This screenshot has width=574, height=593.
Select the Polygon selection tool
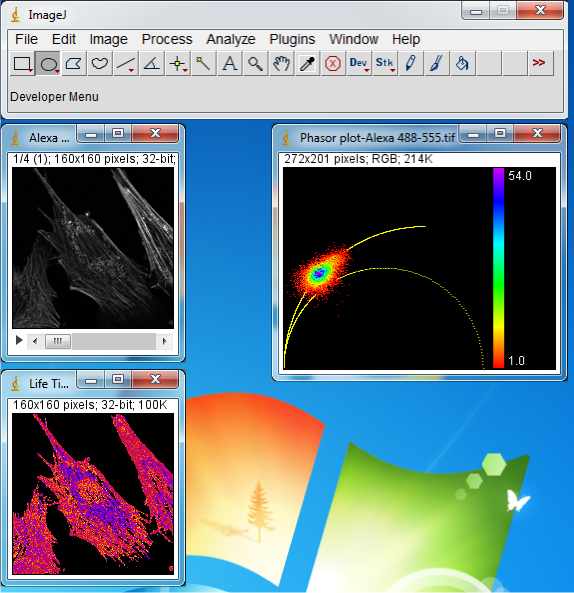[74, 64]
